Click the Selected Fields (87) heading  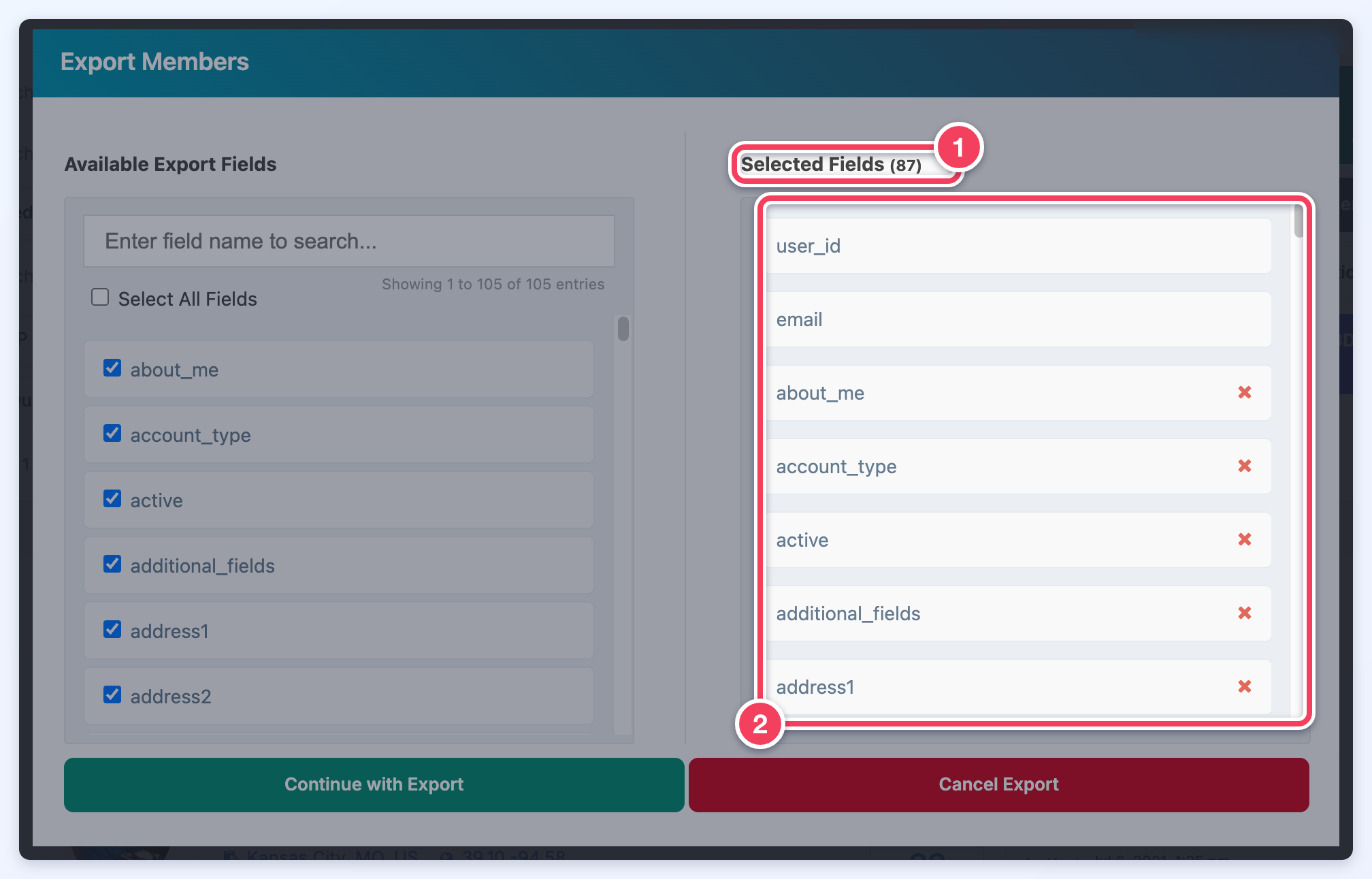[x=831, y=164]
